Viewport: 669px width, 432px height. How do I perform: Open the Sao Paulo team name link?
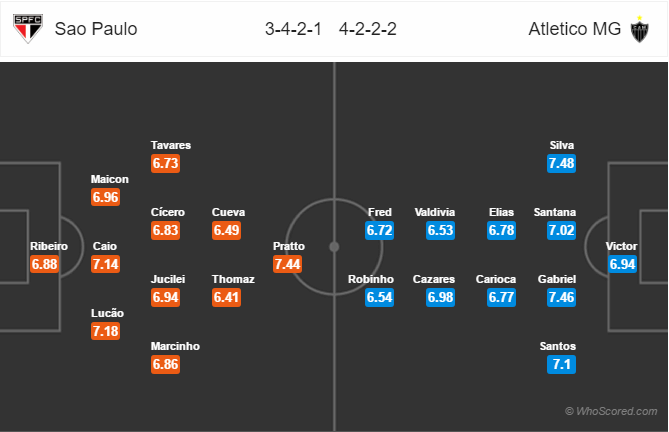(x=96, y=29)
